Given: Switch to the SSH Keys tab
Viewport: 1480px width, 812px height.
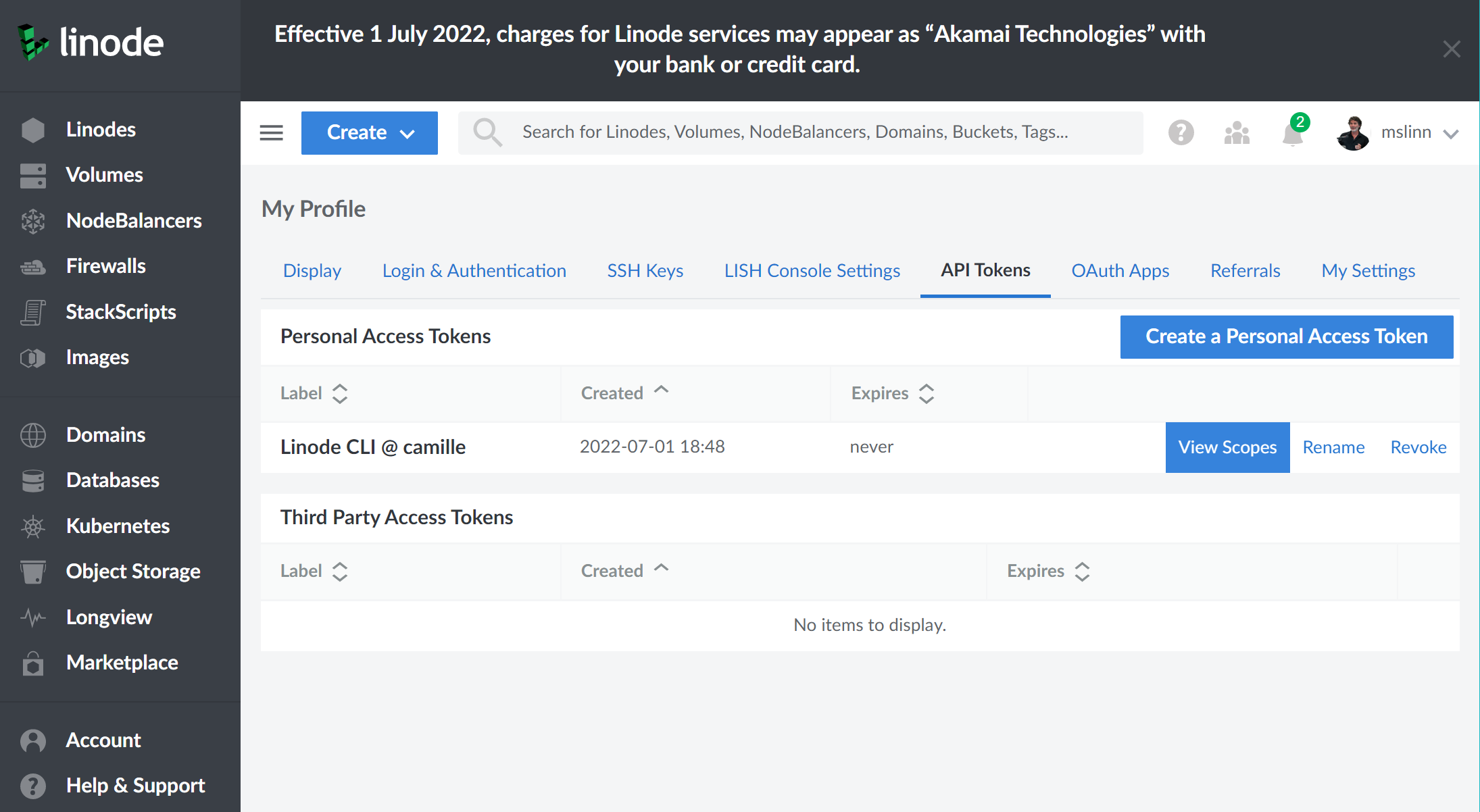Looking at the screenshot, I should pos(645,271).
